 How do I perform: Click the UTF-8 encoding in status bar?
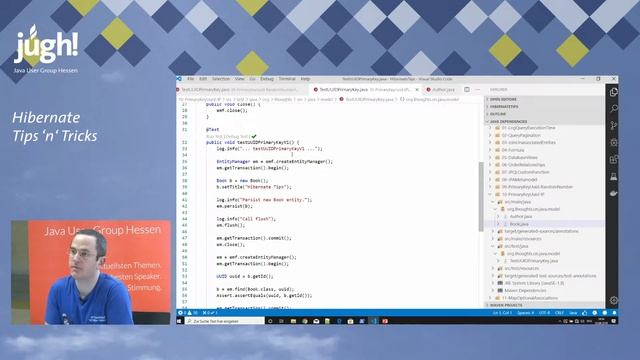(x=544, y=313)
